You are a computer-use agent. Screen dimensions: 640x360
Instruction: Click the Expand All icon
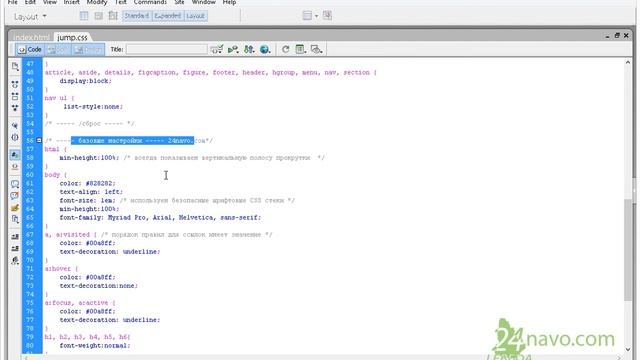click(x=15, y=108)
